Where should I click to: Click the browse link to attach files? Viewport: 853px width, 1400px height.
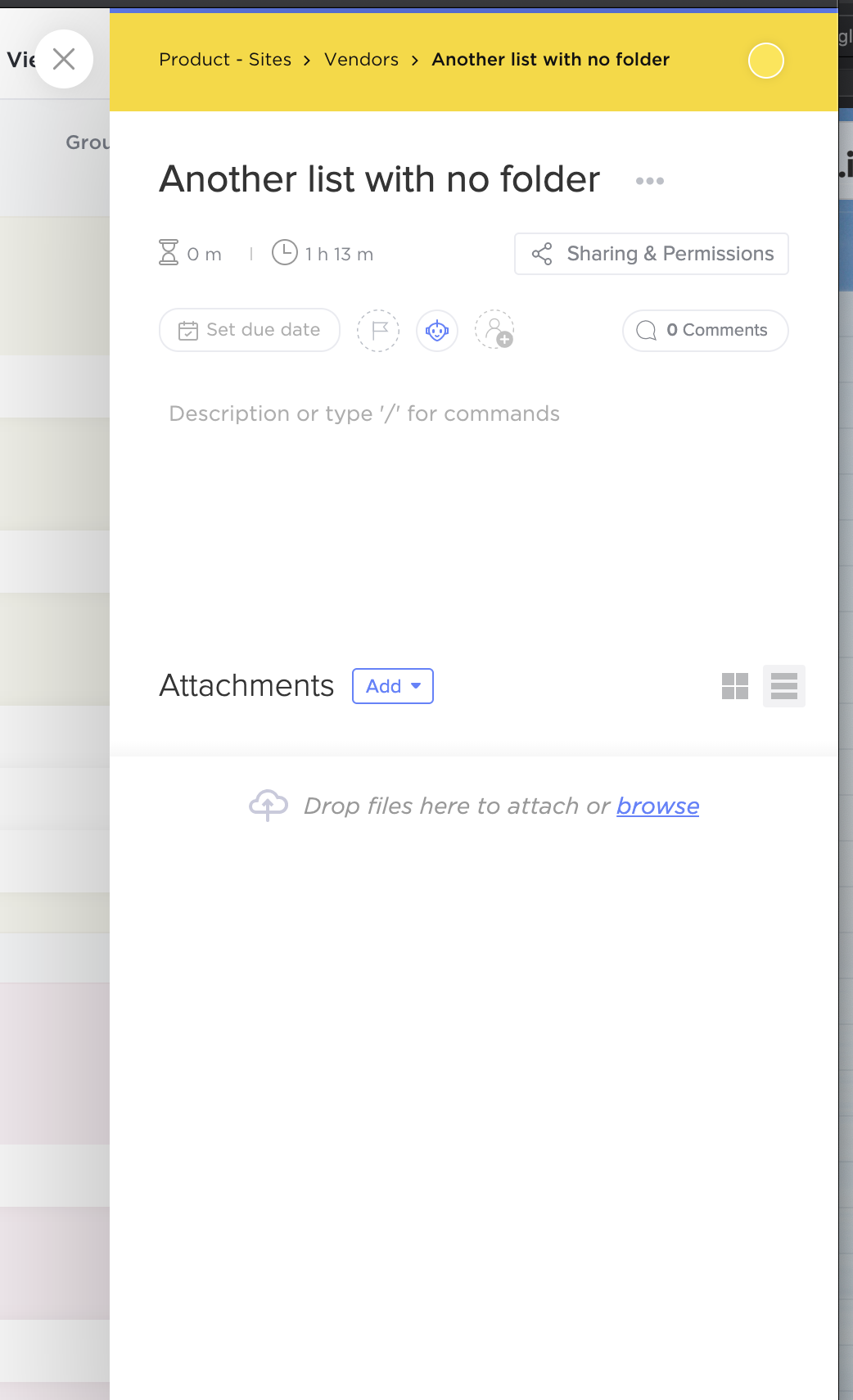pyautogui.click(x=658, y=806)
